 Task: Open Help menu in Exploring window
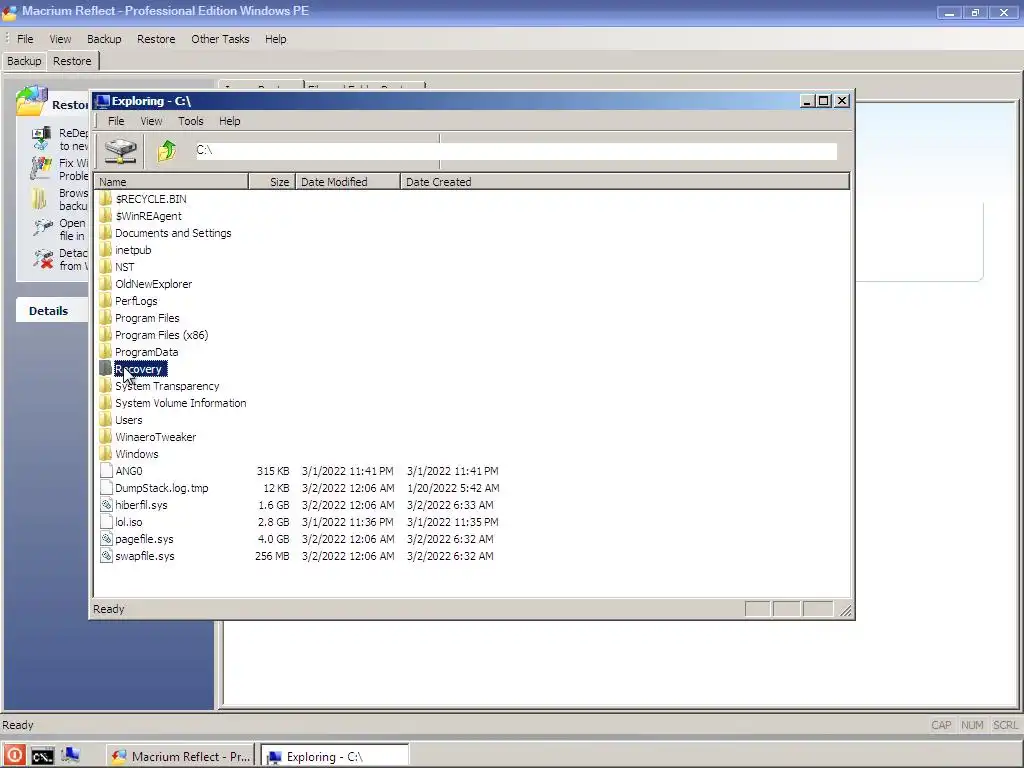coord(229,121)
